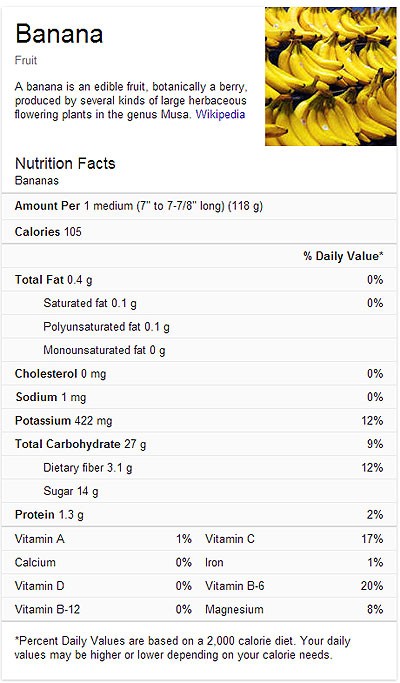Click the Nutrition Facts heading
This screenshot has height=683, width=400.
(65, 163)
